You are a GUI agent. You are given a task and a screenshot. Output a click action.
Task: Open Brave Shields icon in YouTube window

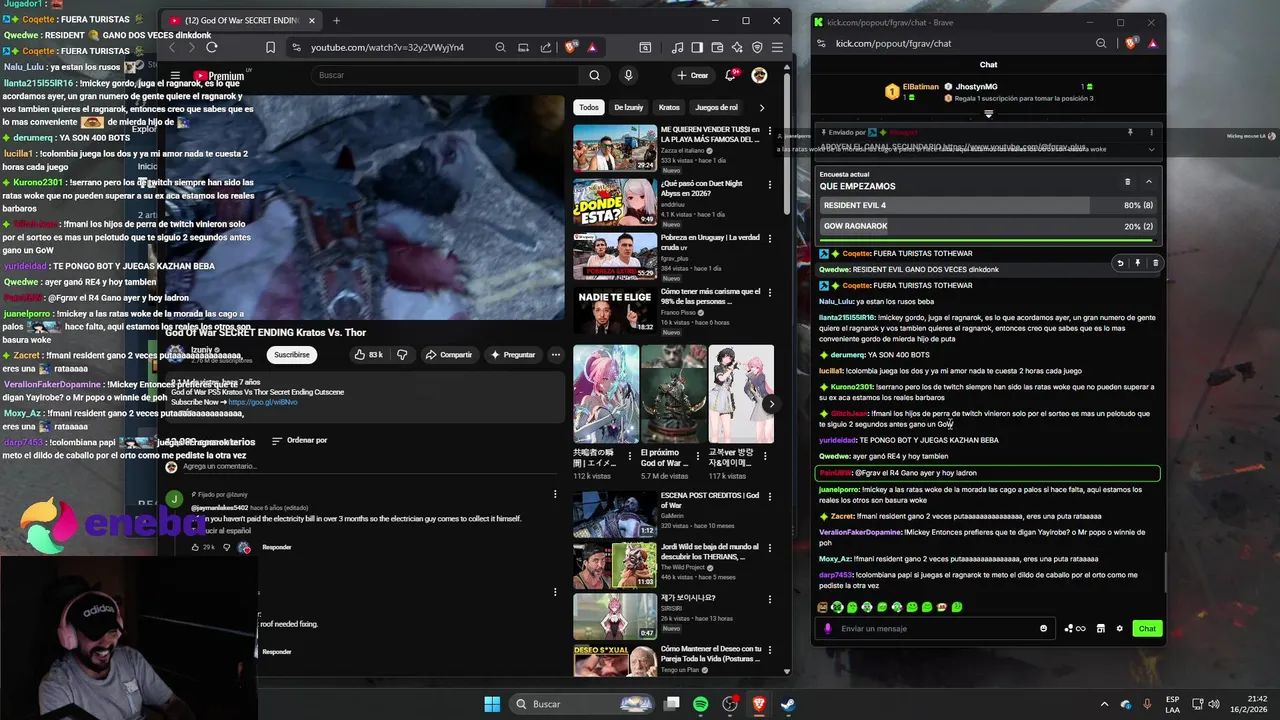(571, 47)
